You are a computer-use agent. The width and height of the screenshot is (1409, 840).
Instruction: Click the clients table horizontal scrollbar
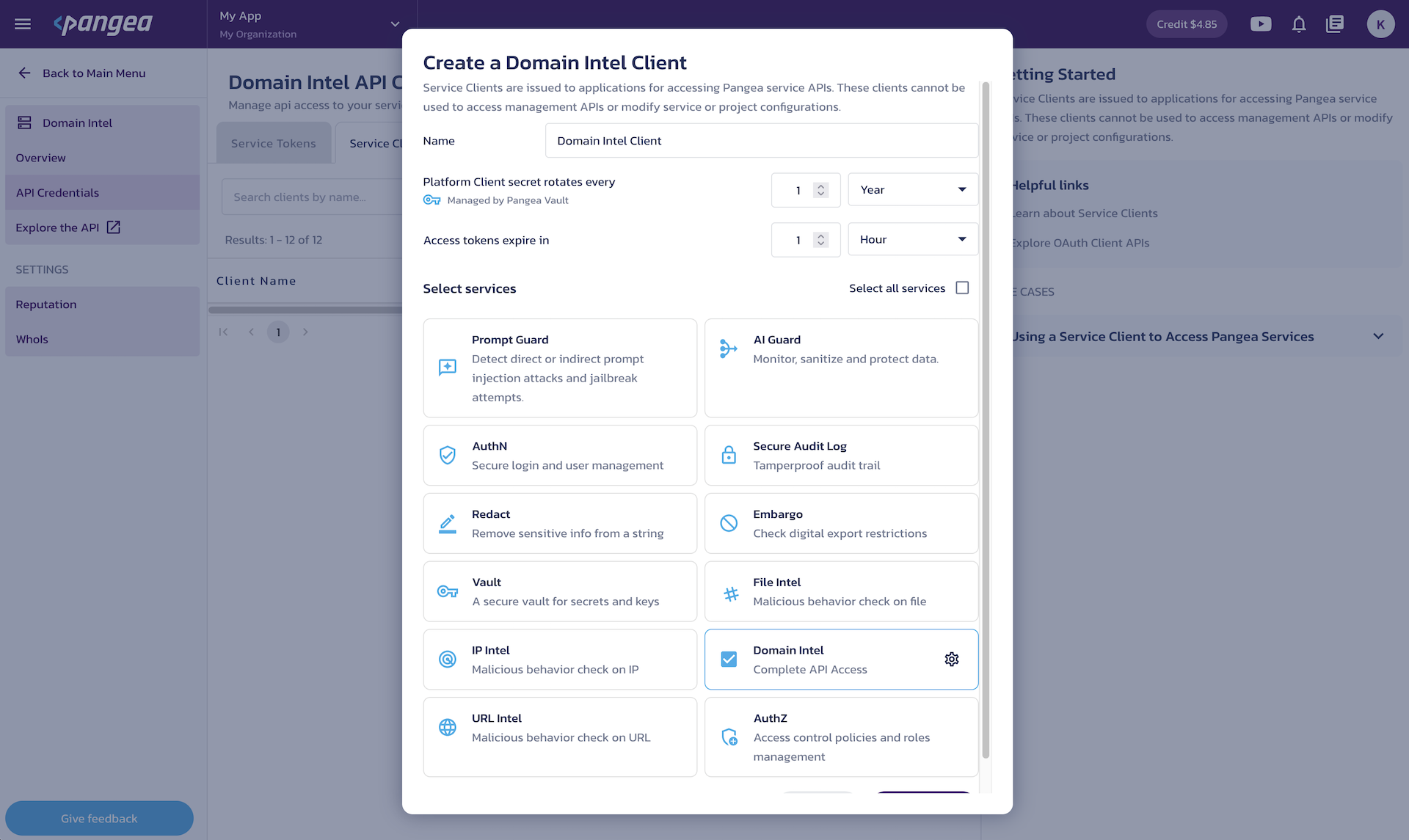305,310
